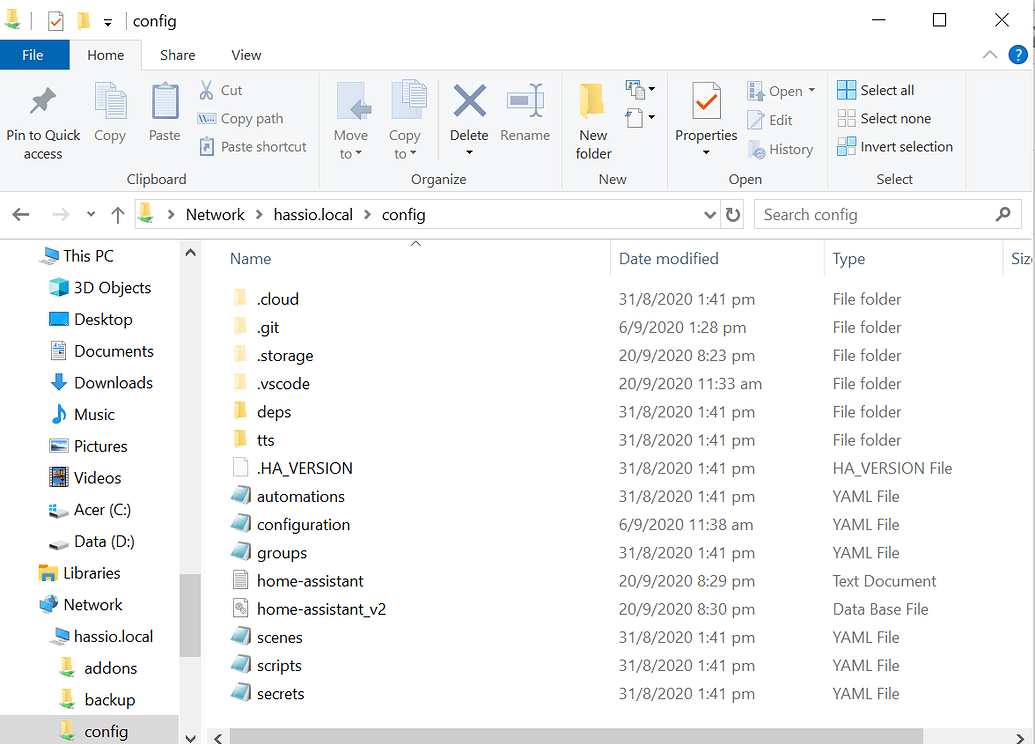Viewport: 1035px width, 744px height.
Task: Click the Search config input field
Action: pyautogui.click(x=870, y=214)
